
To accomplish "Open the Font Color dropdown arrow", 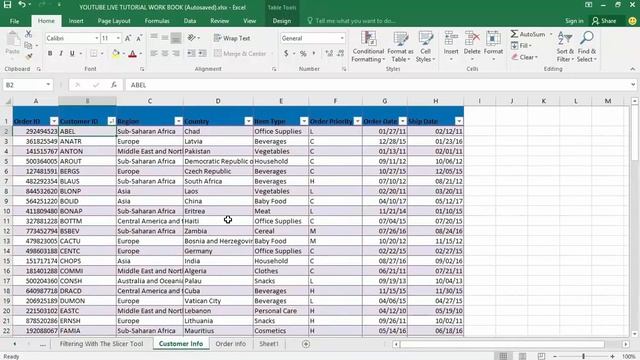I will (x=141, y=54).
